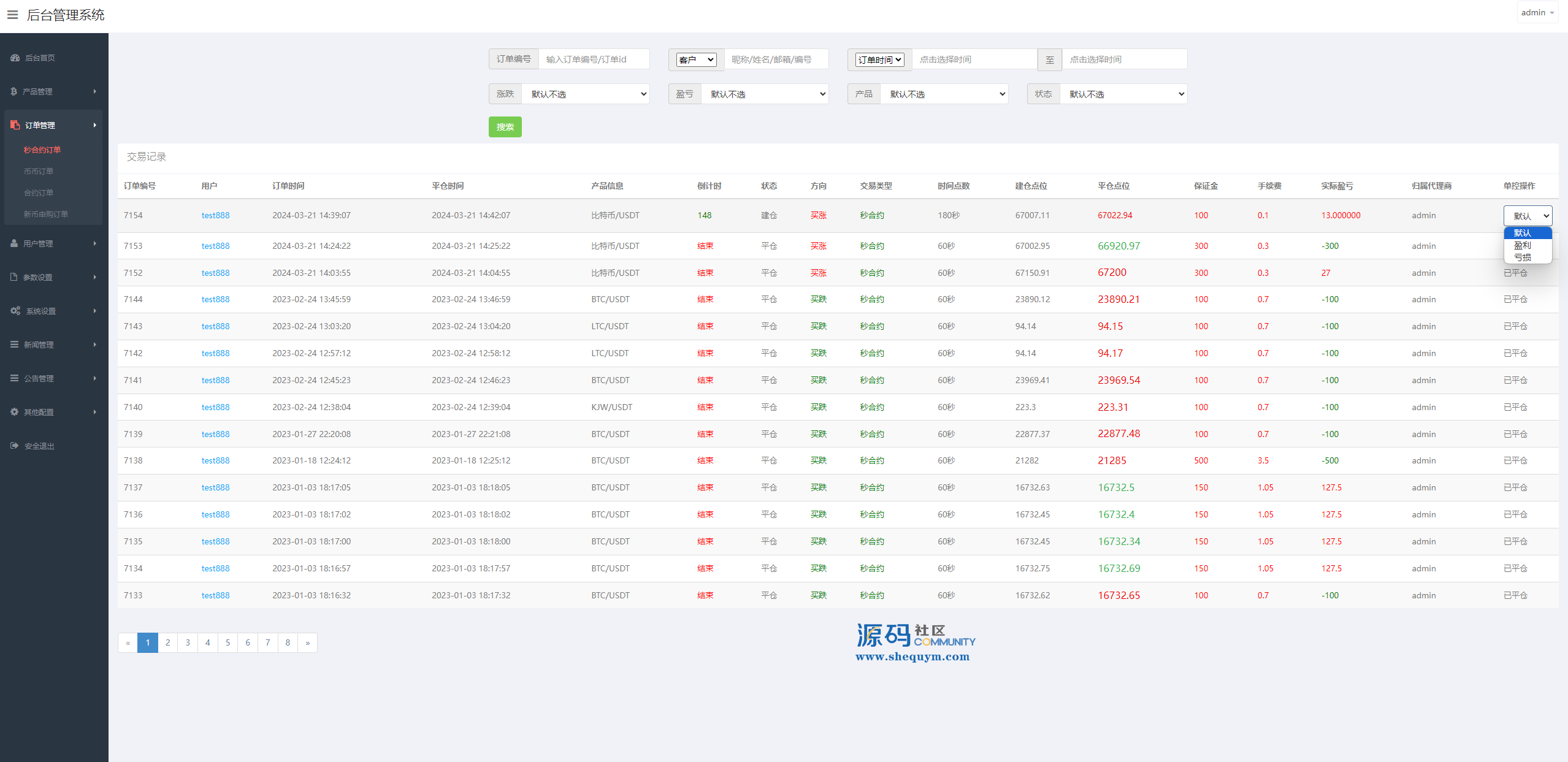Click closing price 23890.21
This screenshot has width=1568, height=762.
pyautogui.click(x=1119, y=299)
